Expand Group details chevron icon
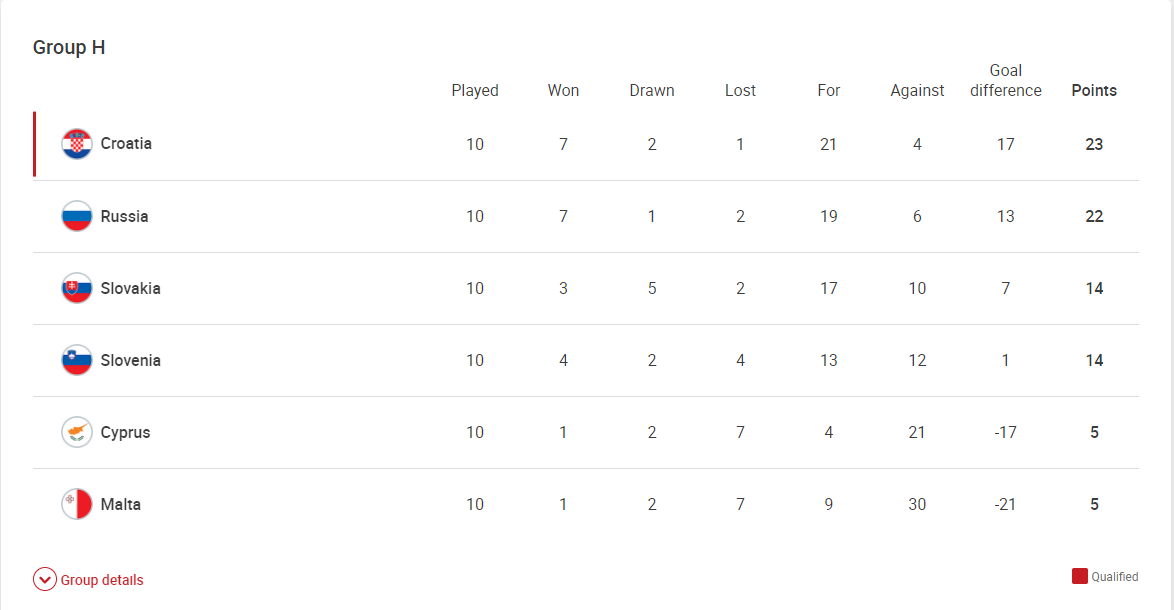 point(45,579)
